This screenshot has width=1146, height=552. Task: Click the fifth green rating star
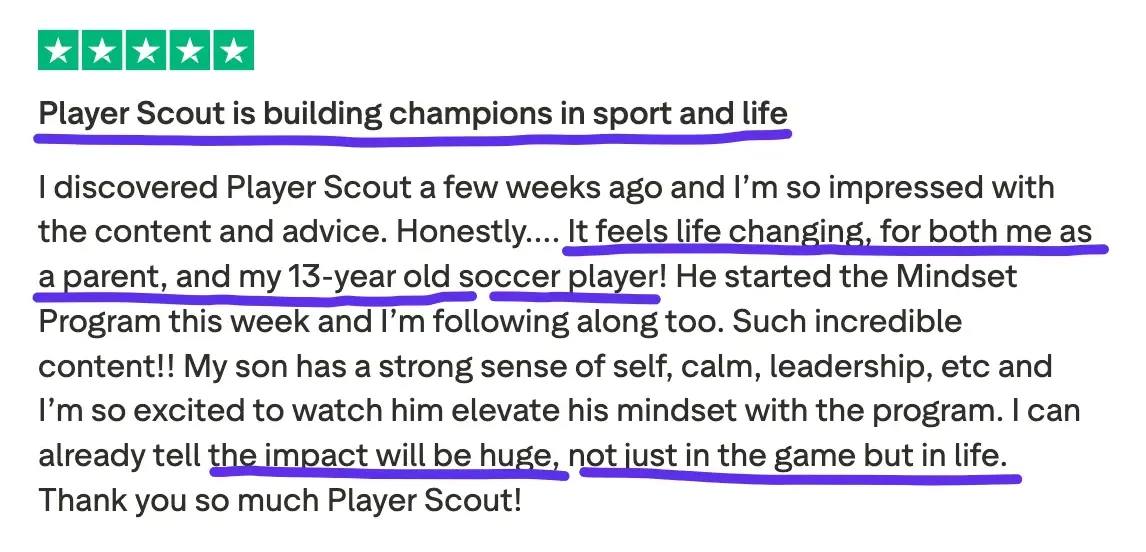pyautogui.click(x=234, y=50)
